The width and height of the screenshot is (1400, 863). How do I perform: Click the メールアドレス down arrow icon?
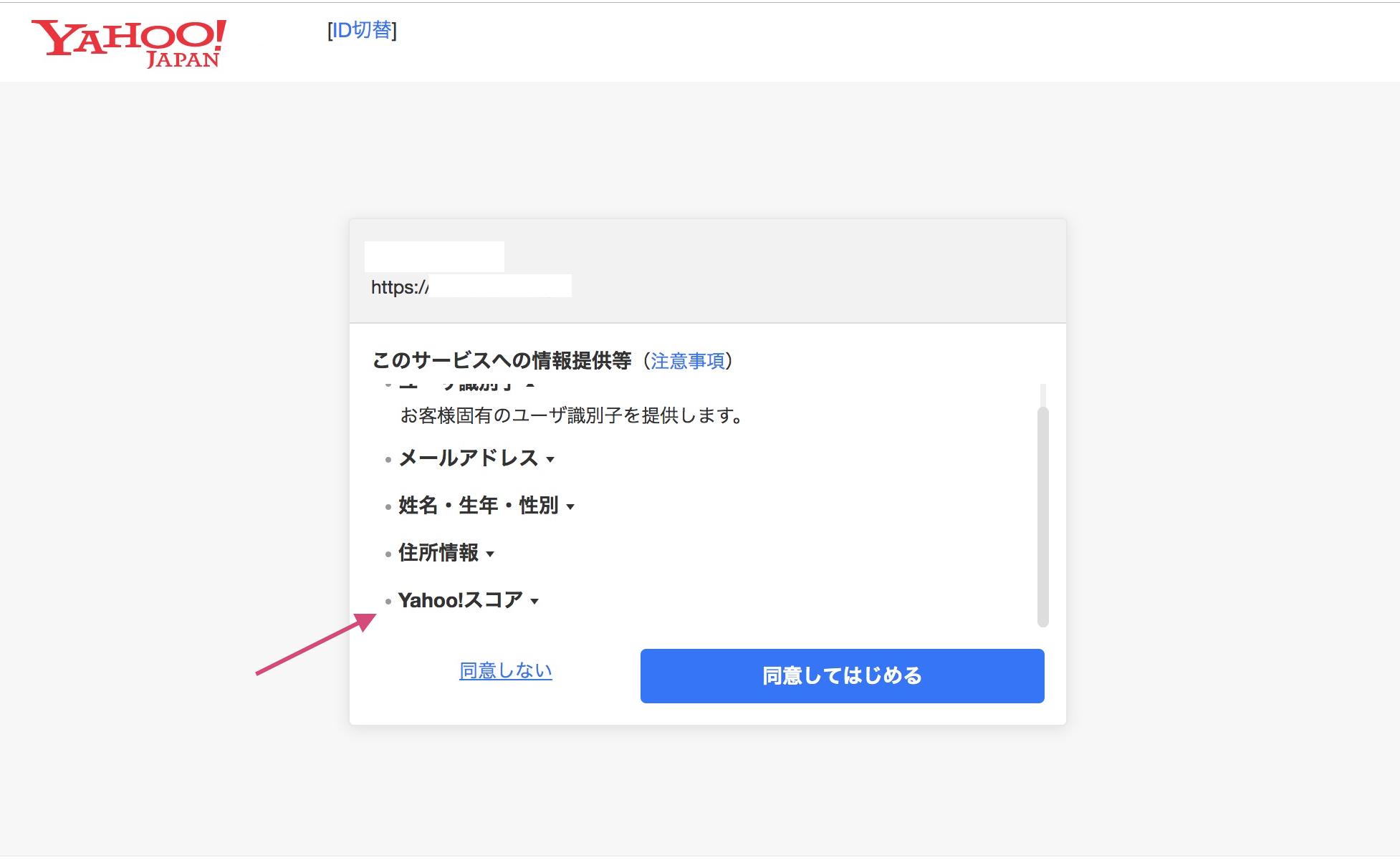(550, 460)
